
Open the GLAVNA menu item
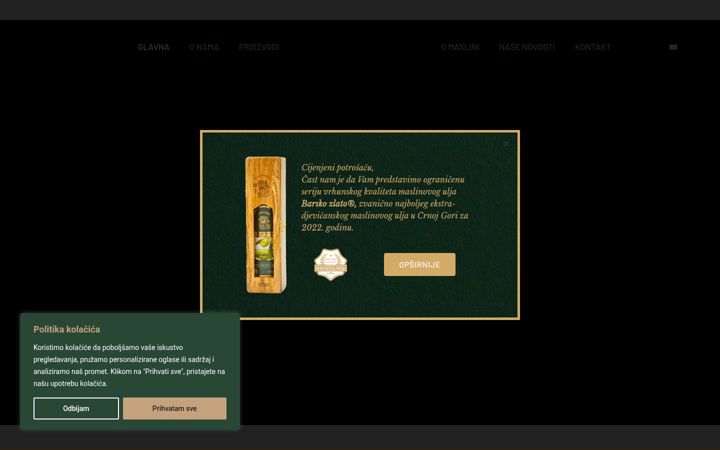click(153, 47)
